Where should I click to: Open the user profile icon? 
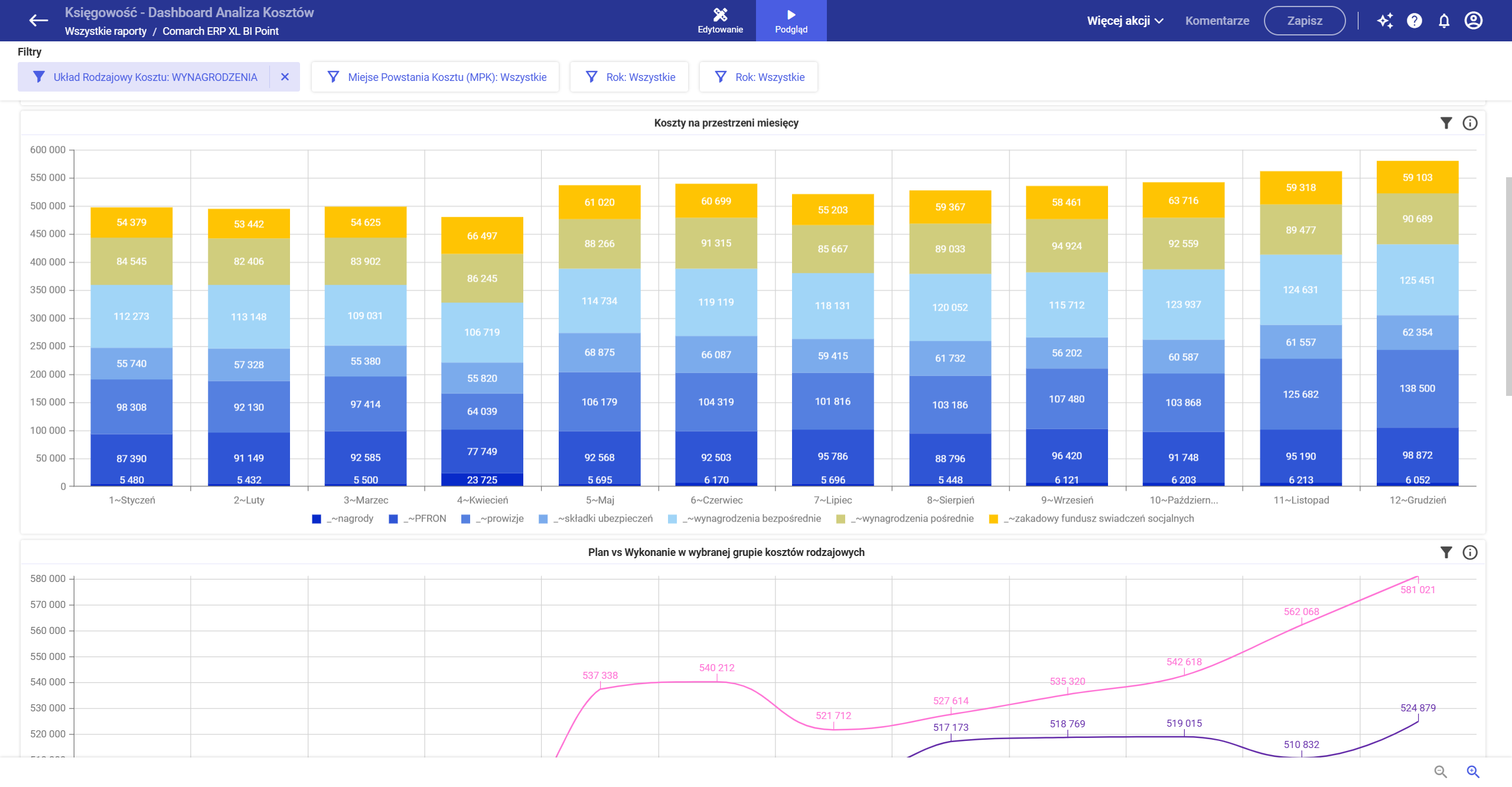(x=1474, y=21)
